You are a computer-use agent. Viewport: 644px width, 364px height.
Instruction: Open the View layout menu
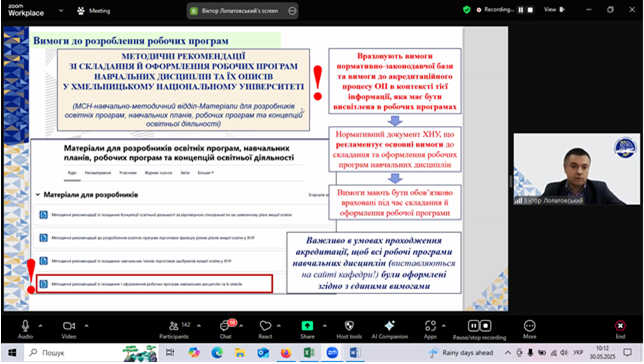(554, 9)
